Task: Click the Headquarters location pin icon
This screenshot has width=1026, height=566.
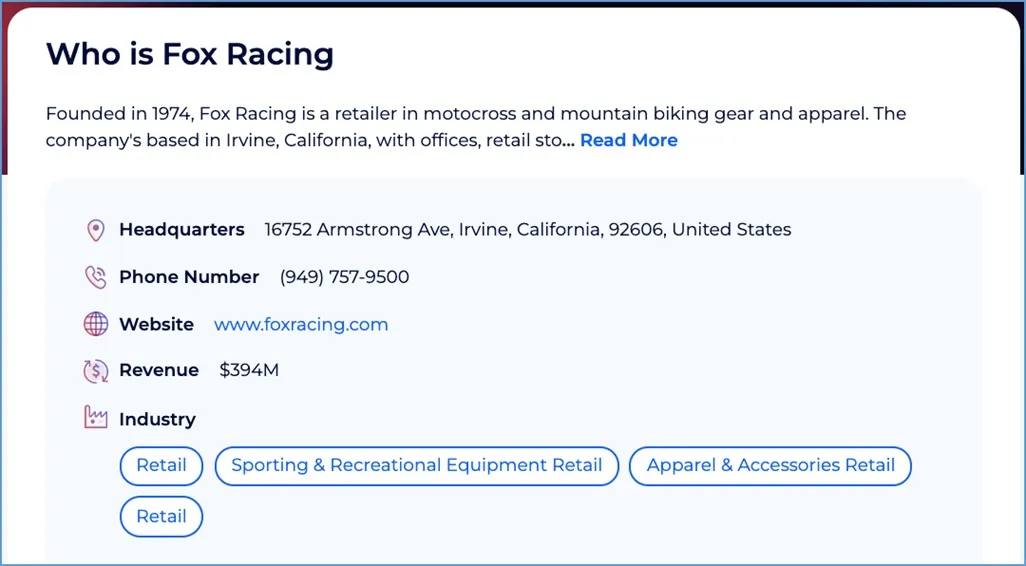Action: [x=96, y=230]
